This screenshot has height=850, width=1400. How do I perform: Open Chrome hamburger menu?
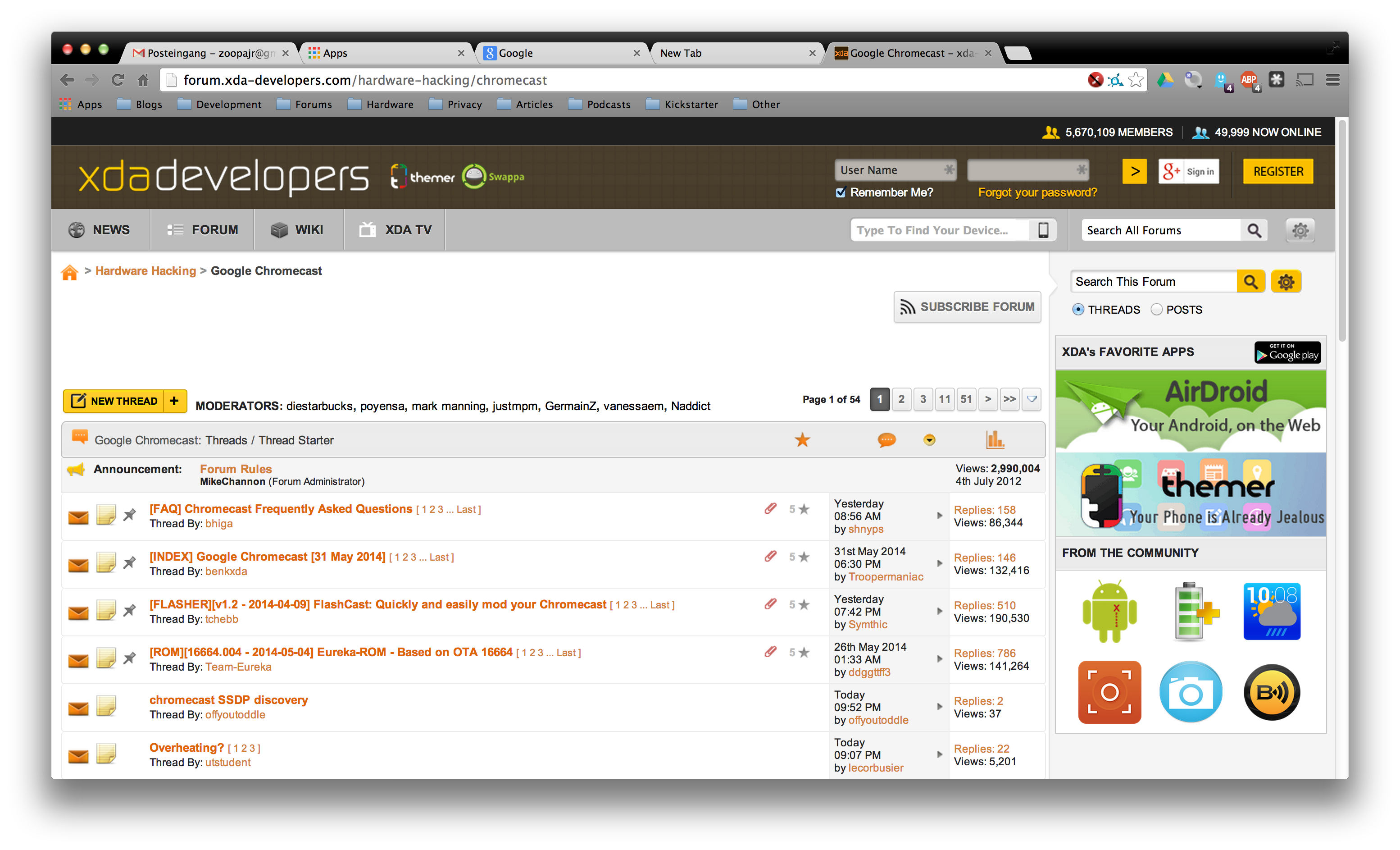tap(1333, 80)
